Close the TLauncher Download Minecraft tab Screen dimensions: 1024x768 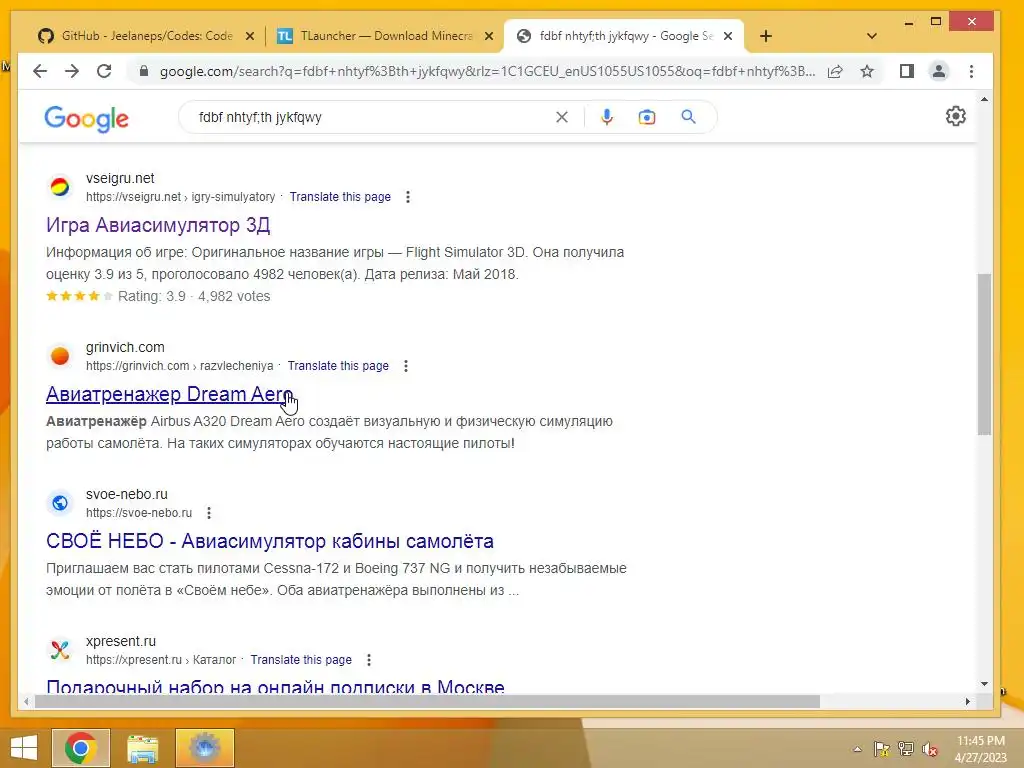point(488,37)
